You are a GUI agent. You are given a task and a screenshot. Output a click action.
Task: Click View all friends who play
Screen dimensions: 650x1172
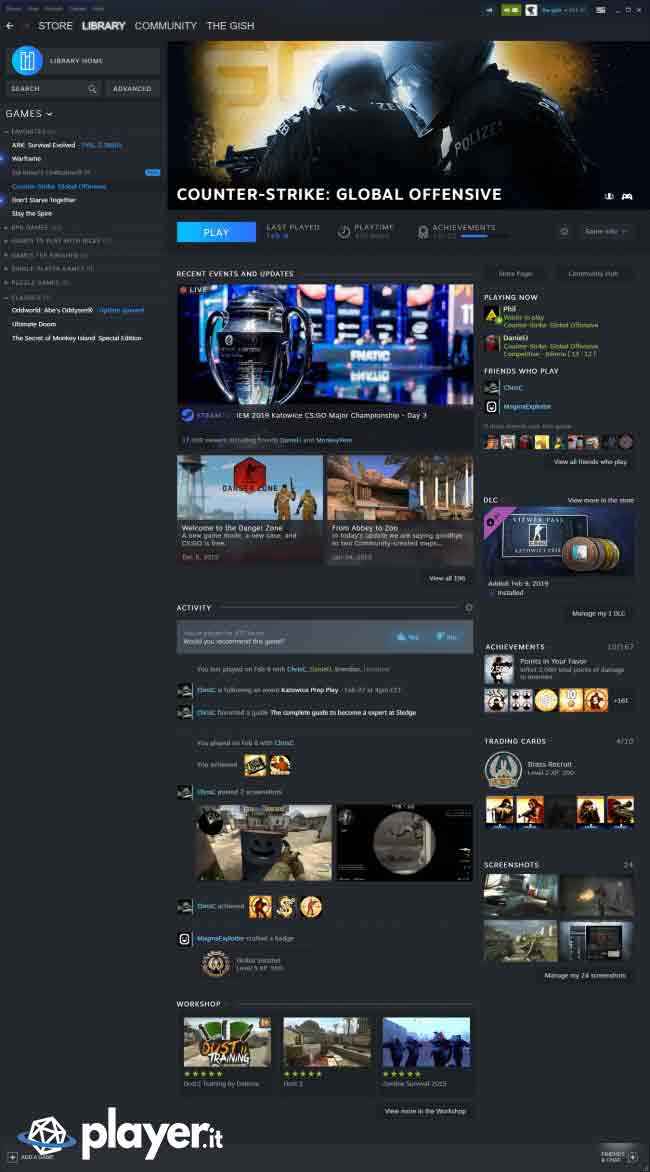click(x=590, y=462)
